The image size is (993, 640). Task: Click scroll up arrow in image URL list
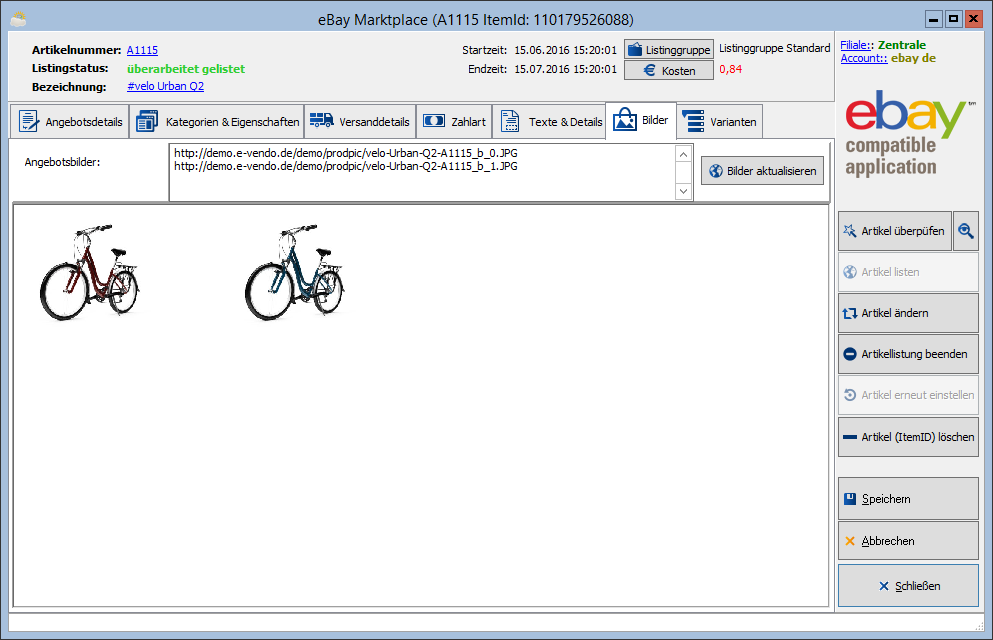[683, 154]
